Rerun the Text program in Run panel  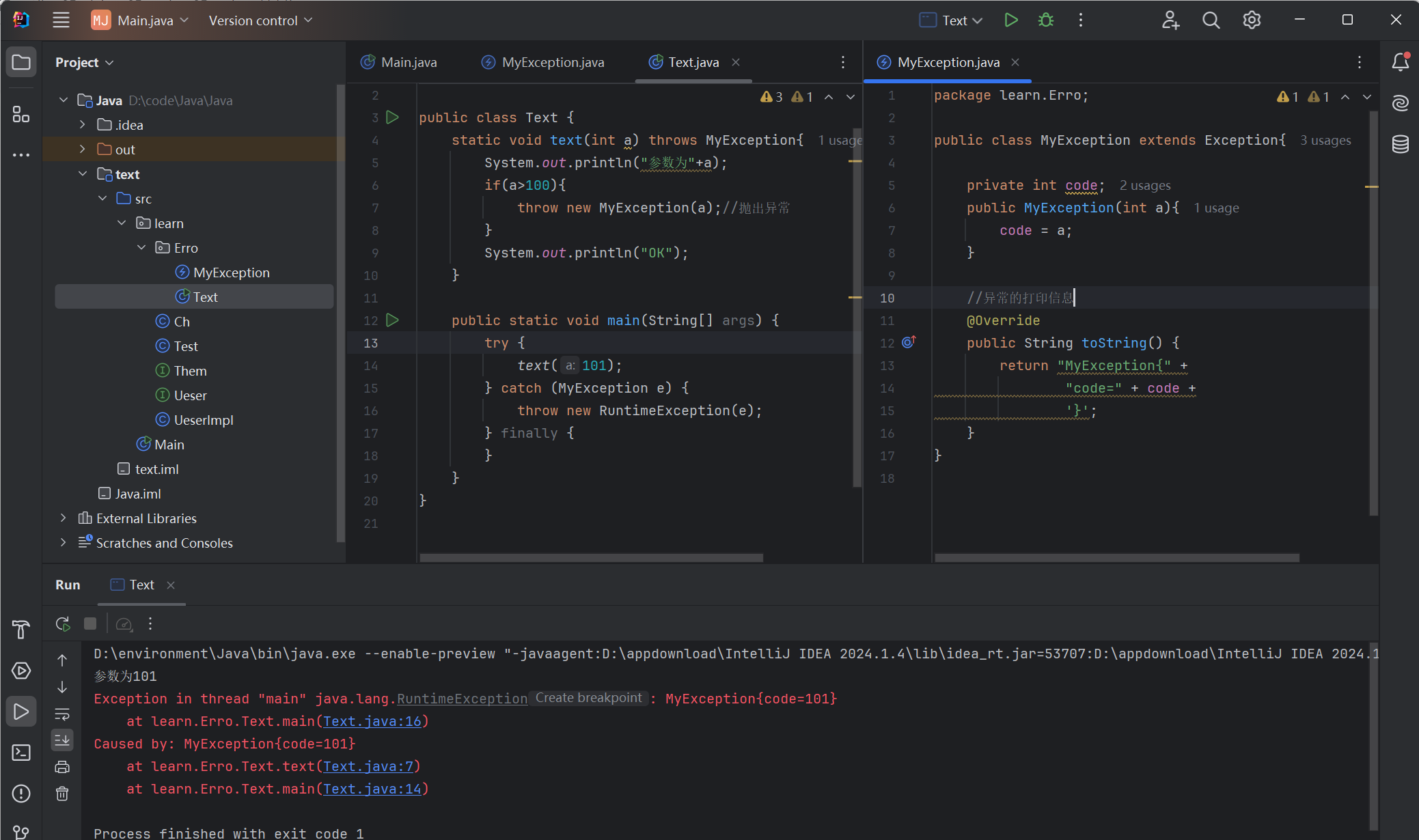click(63, 624)
